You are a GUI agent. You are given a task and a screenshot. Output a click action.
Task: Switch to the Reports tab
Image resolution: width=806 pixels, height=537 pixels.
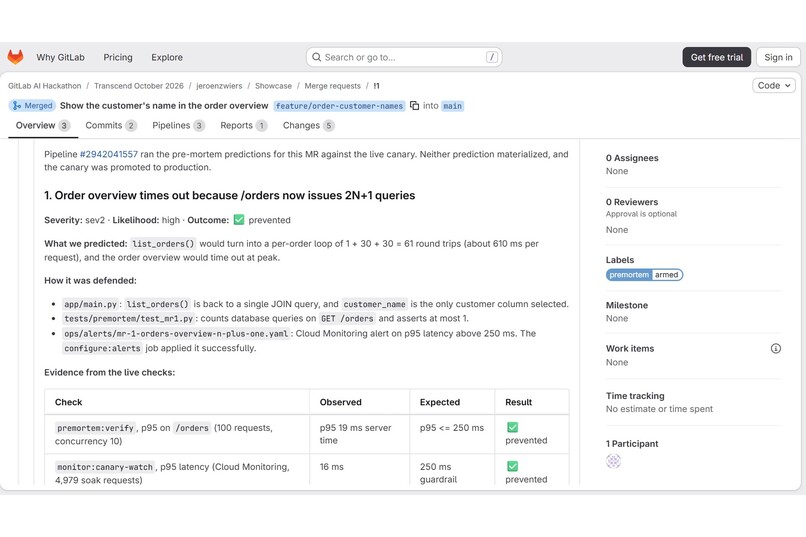click(x=244, y=125)
